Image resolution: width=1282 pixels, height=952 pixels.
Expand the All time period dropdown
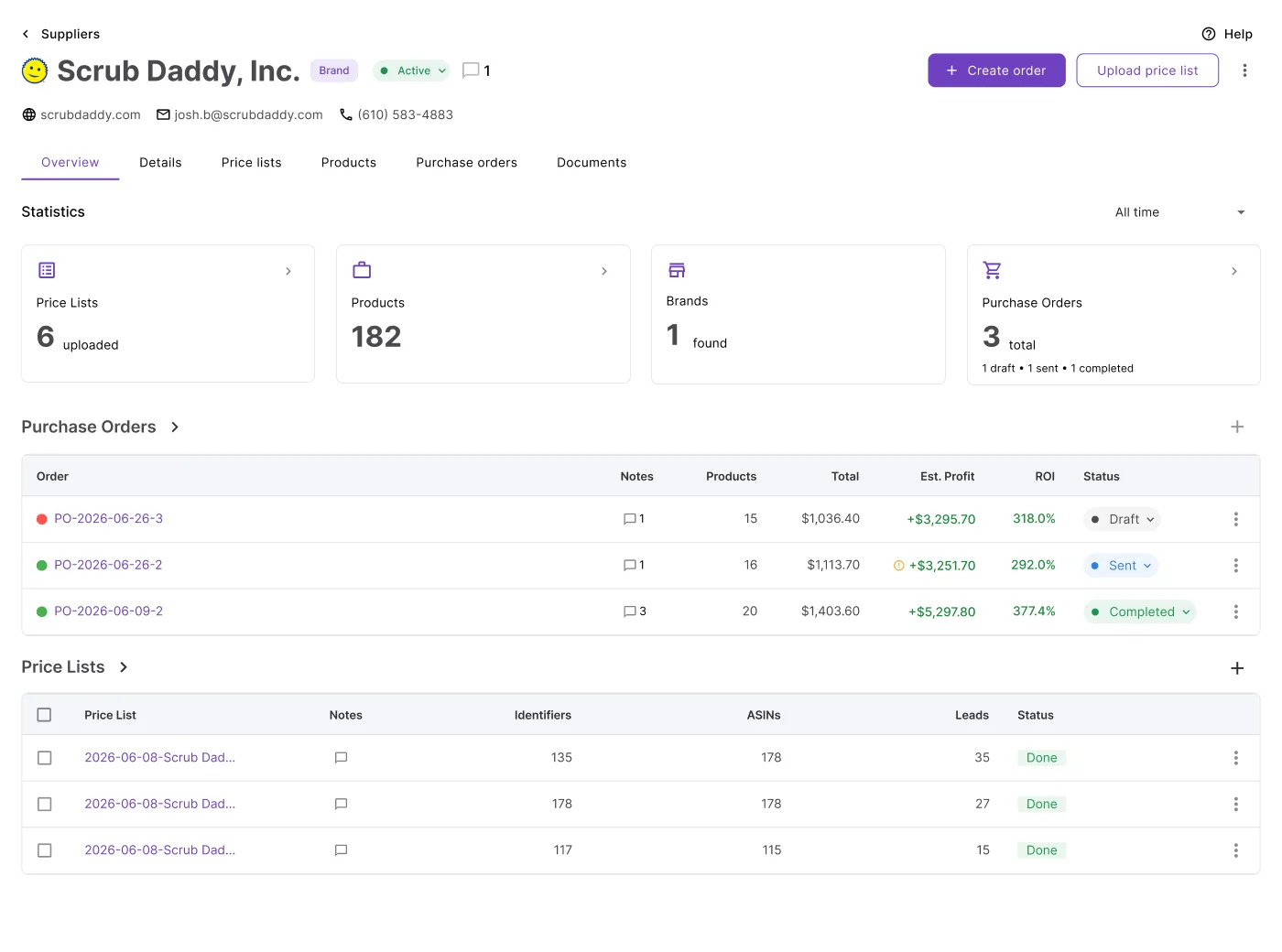(1180, 212)
